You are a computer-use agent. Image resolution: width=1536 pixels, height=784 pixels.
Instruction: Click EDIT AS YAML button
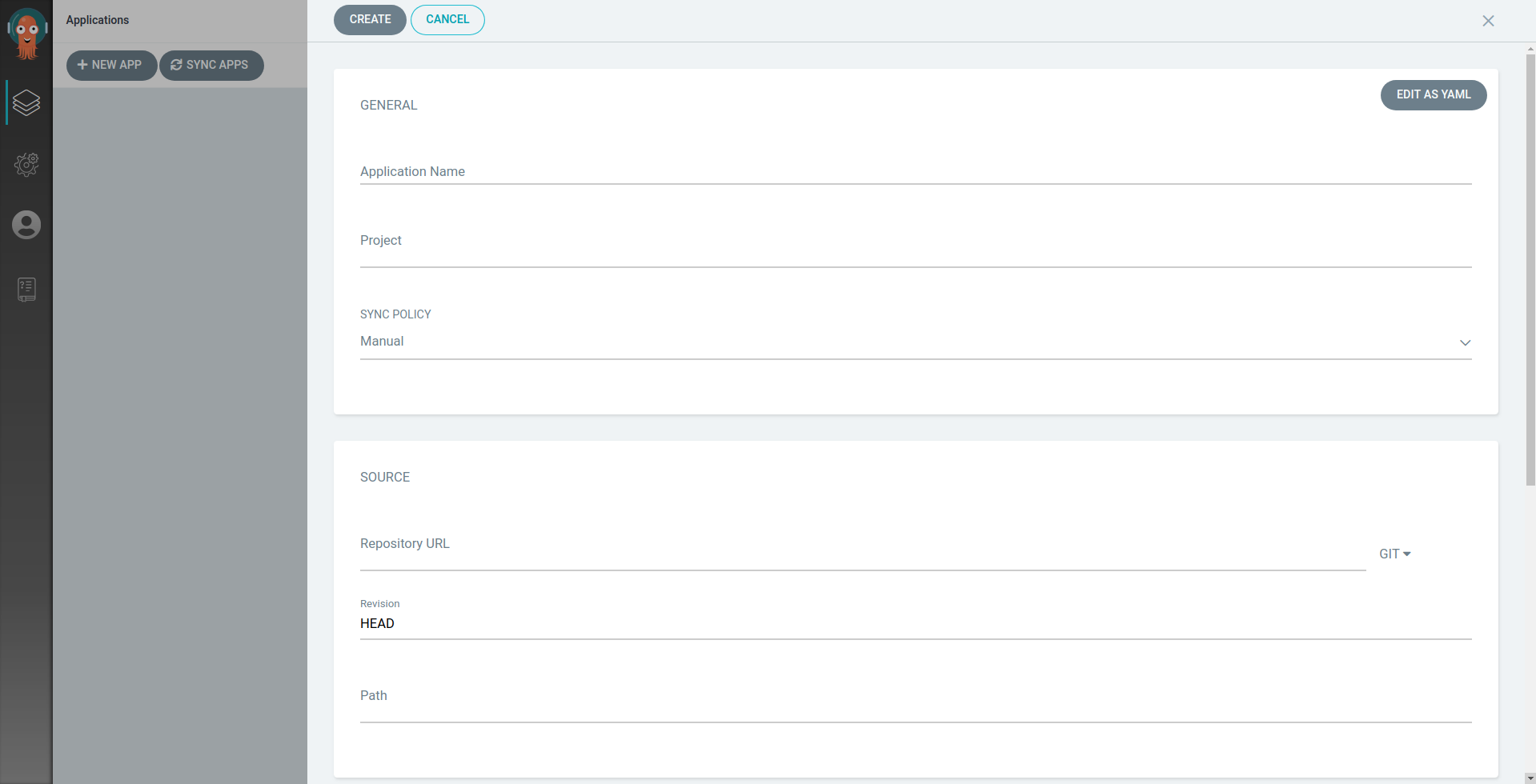[1434, 94]
